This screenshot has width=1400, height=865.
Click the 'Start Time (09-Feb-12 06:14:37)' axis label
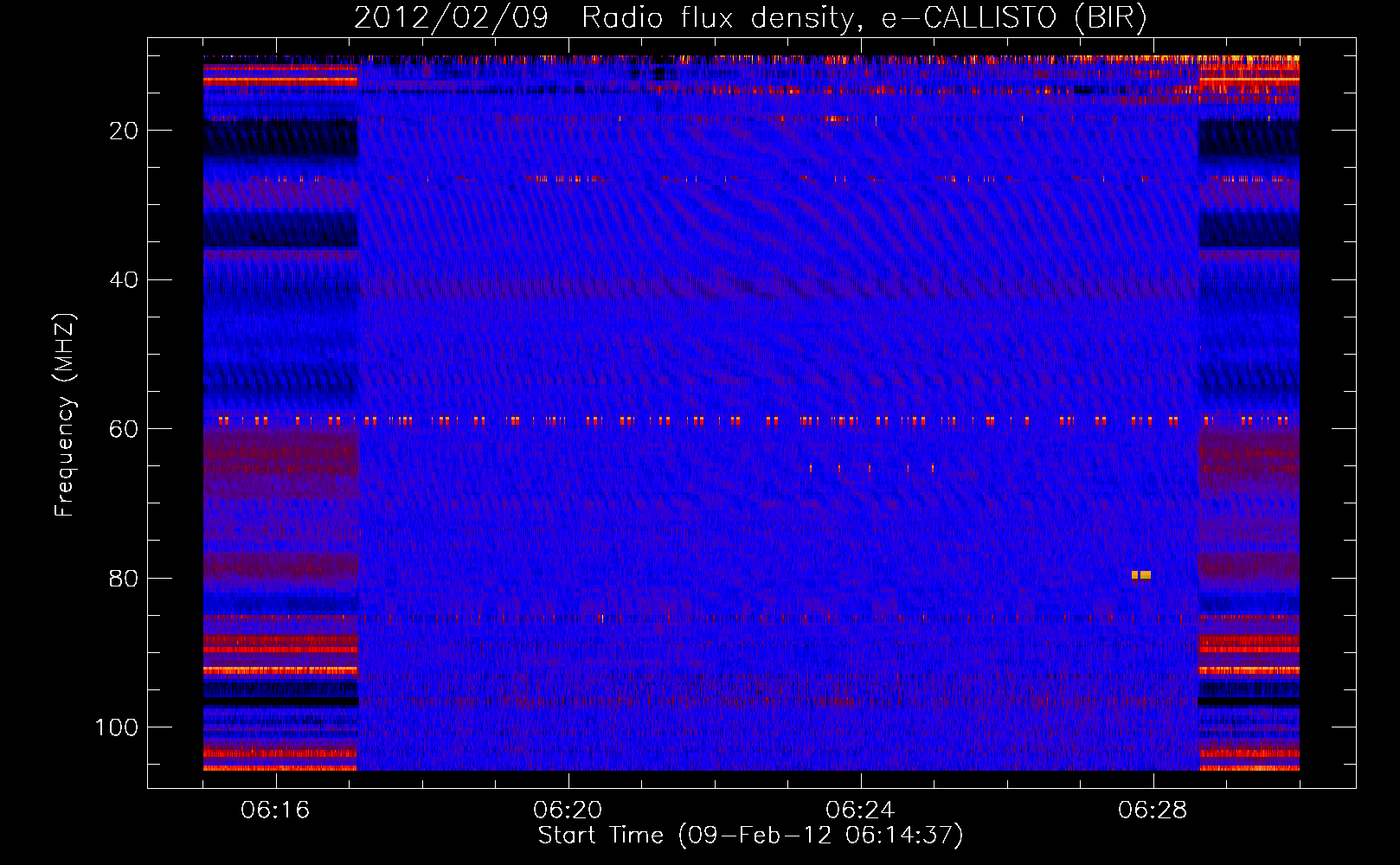pos(750,836)
